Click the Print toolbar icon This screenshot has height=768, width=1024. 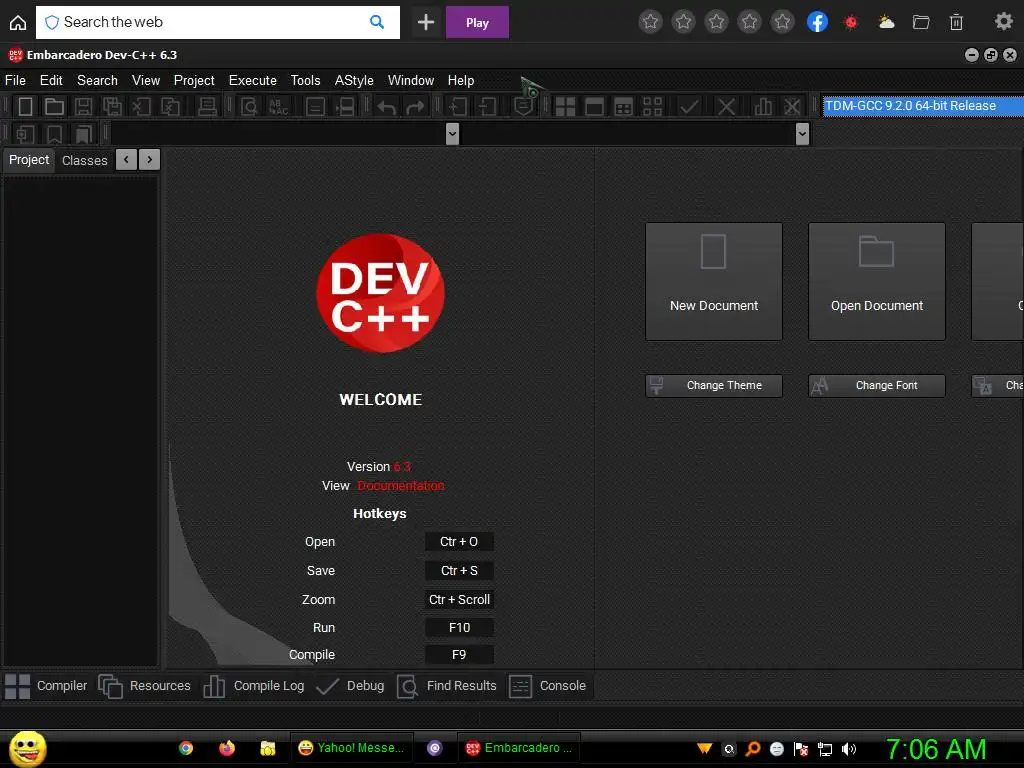(x=207, y=106)
